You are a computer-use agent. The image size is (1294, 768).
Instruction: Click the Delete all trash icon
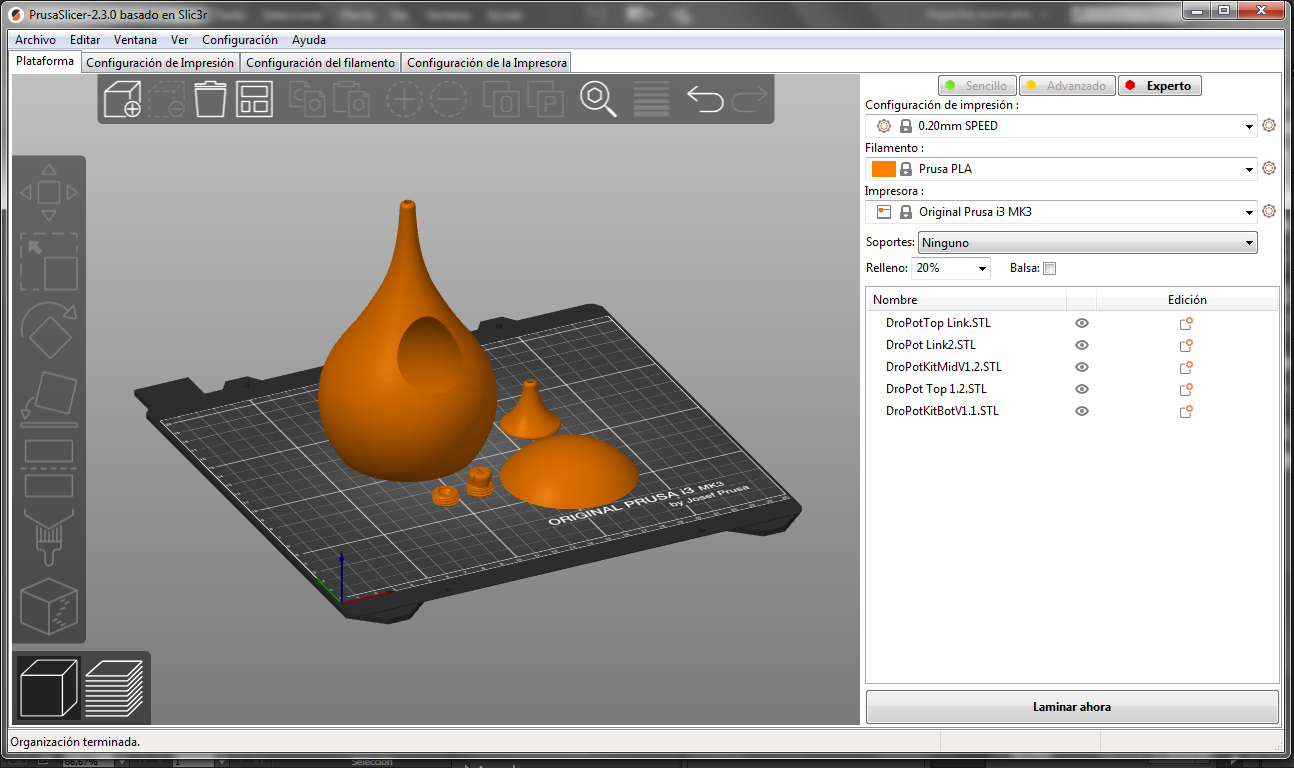(x=210, y=100)
